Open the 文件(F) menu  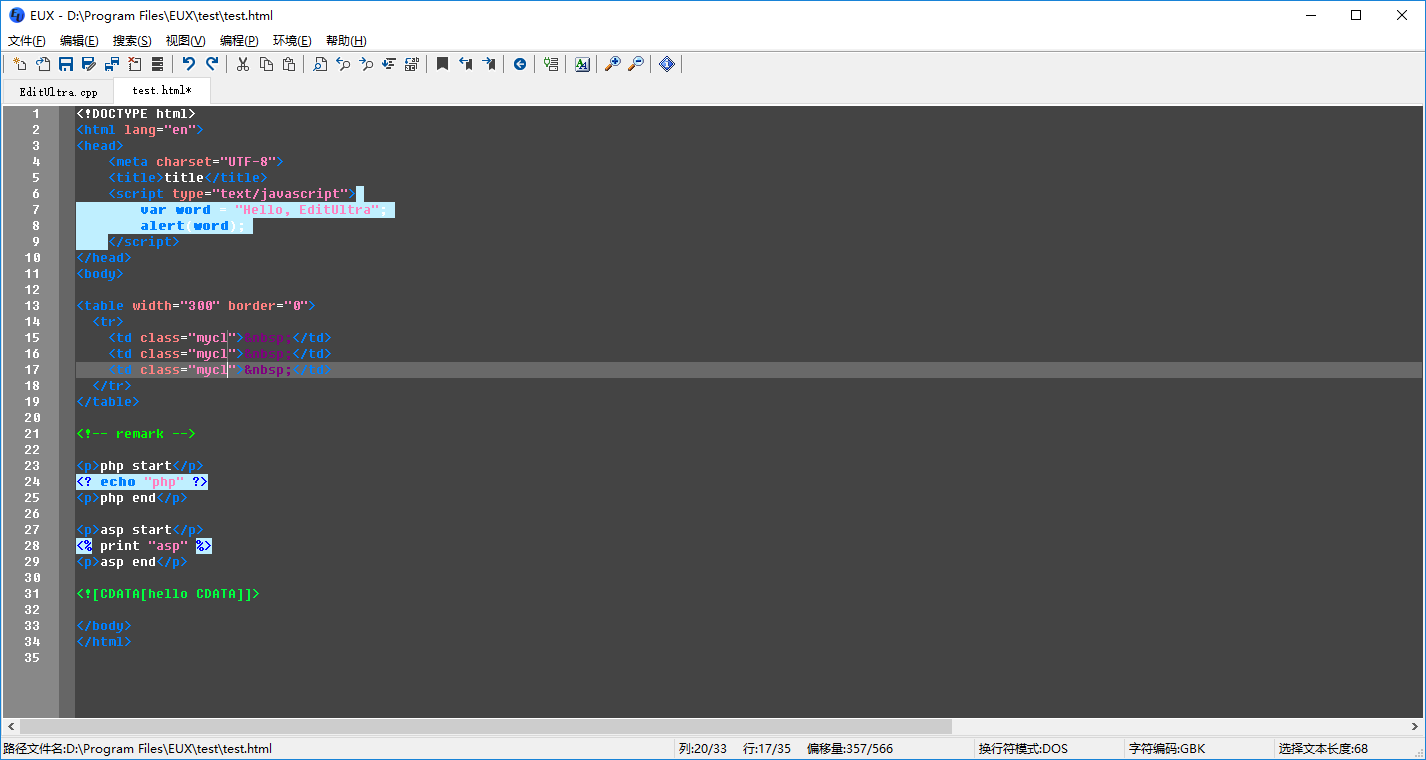tap(27, 41)
